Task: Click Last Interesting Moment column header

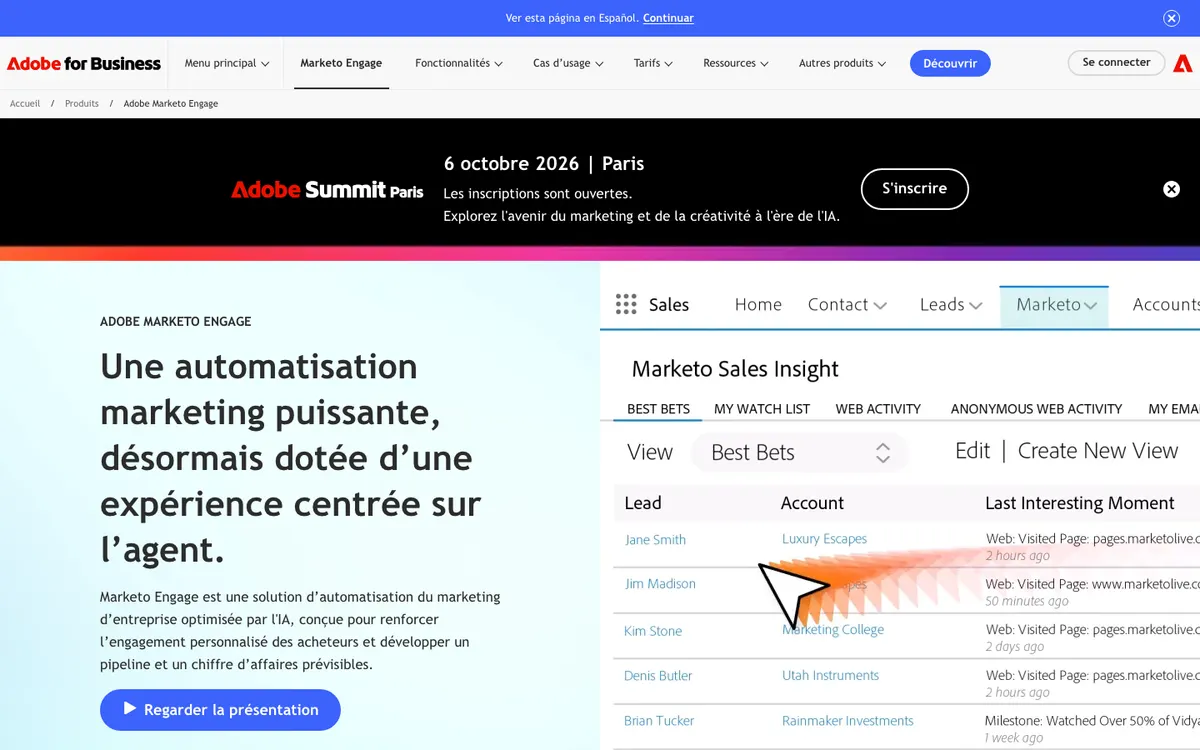Action: pyautogui.click(x=1079, y=503)
